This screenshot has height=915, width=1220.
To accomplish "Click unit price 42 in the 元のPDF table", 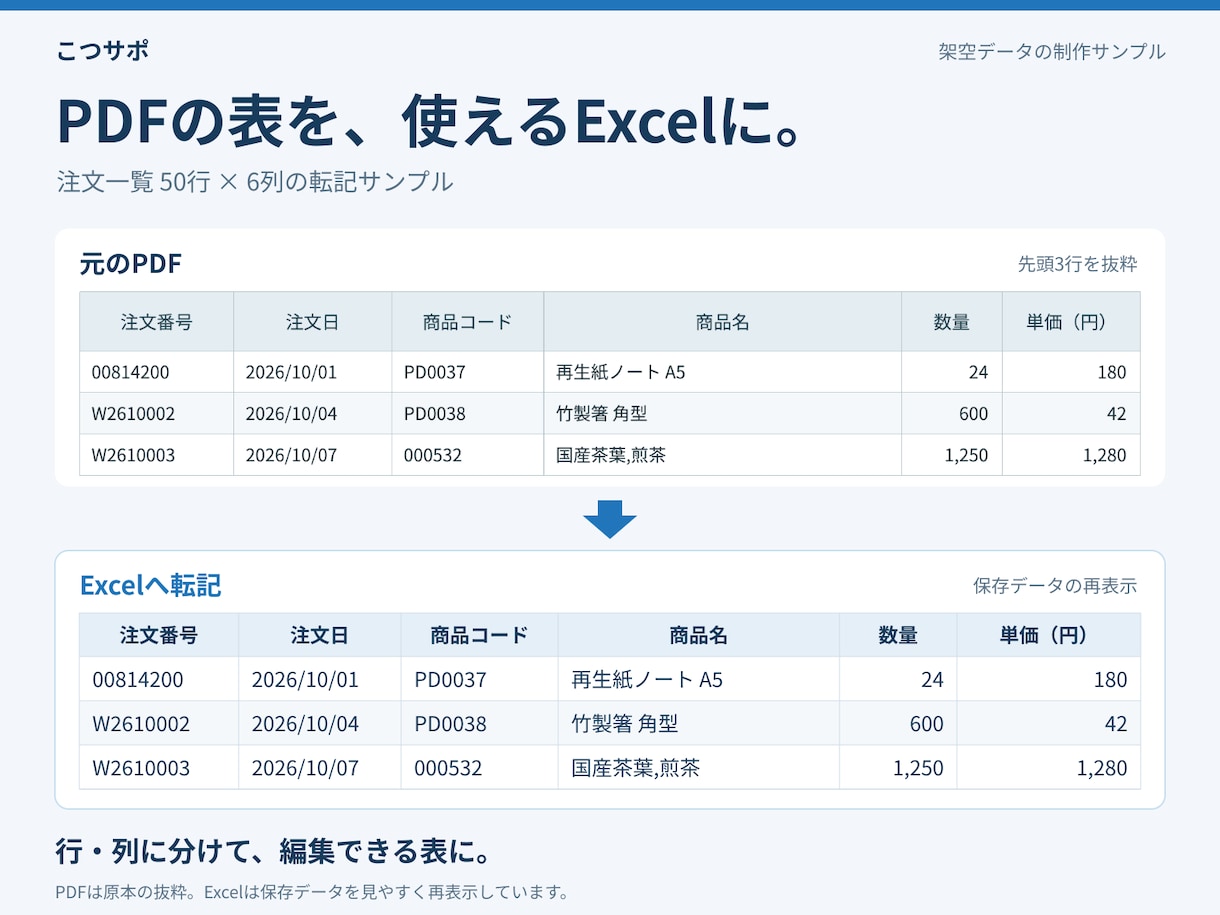I will pyautogui.click(x=1117, y=414).
